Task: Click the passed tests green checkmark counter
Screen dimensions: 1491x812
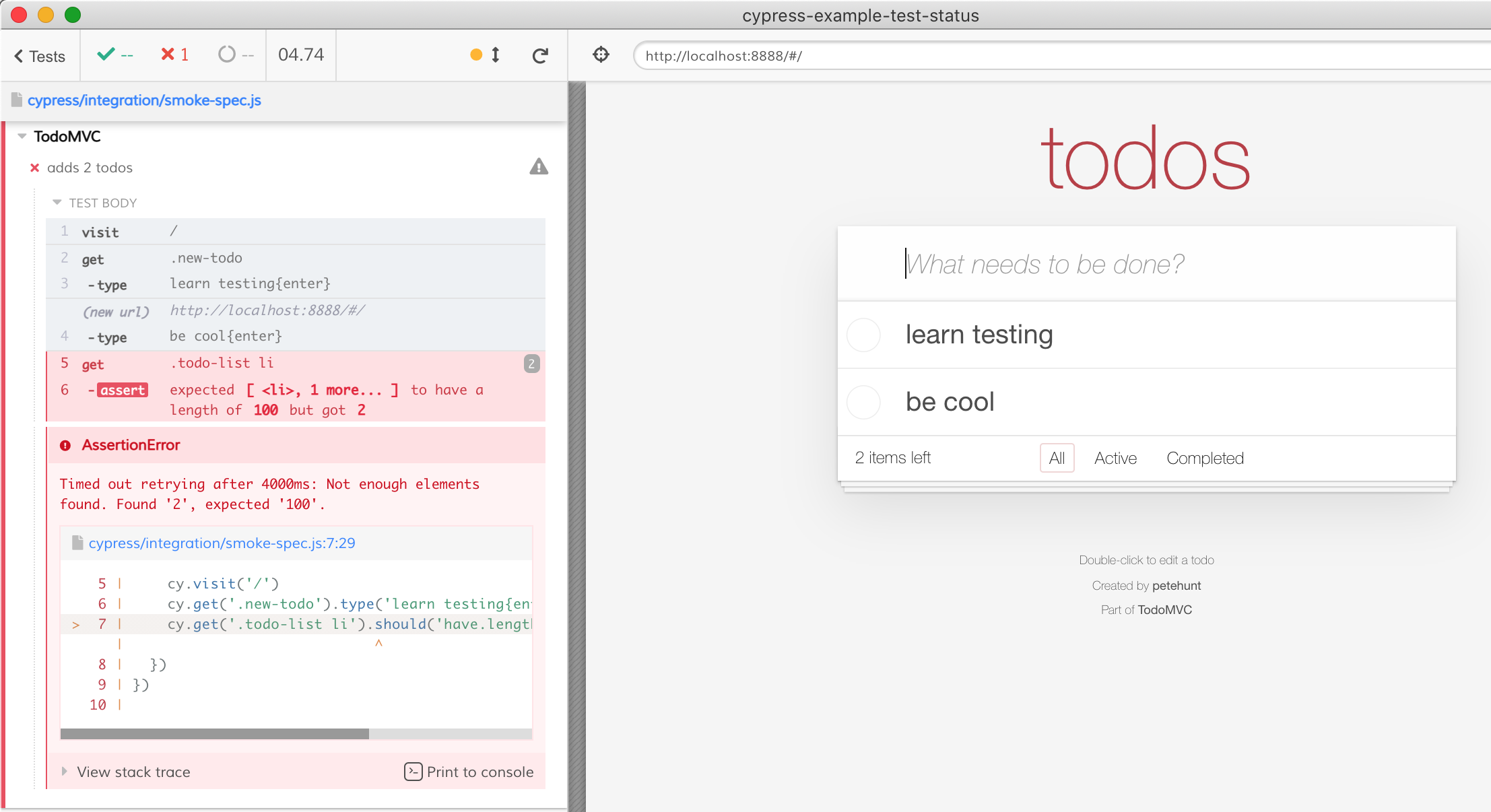Action: click(x=115, y=55)
